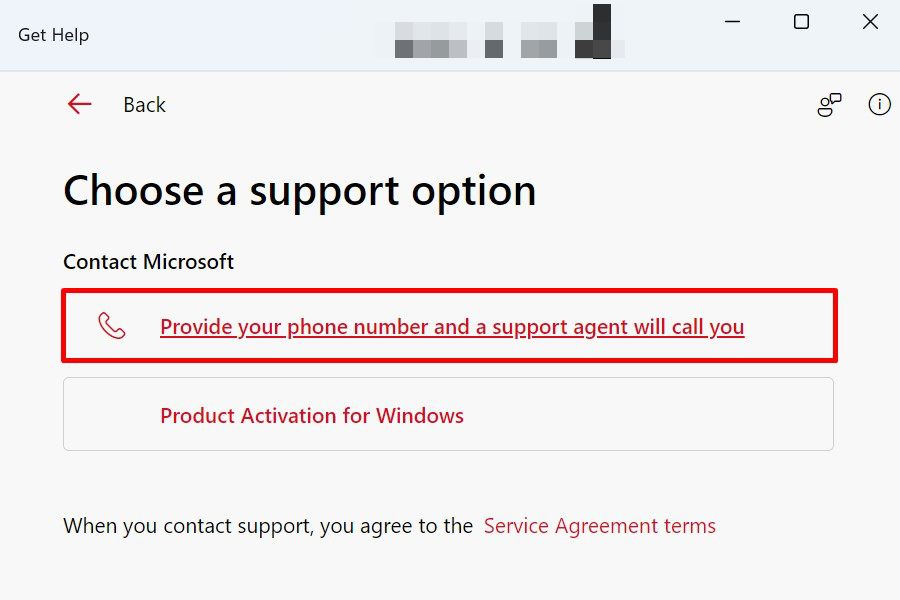Choose the highlighted support agent callback option
Image resolution: width=900 pixels, height=600 pixels.
(x=452, y=326)
